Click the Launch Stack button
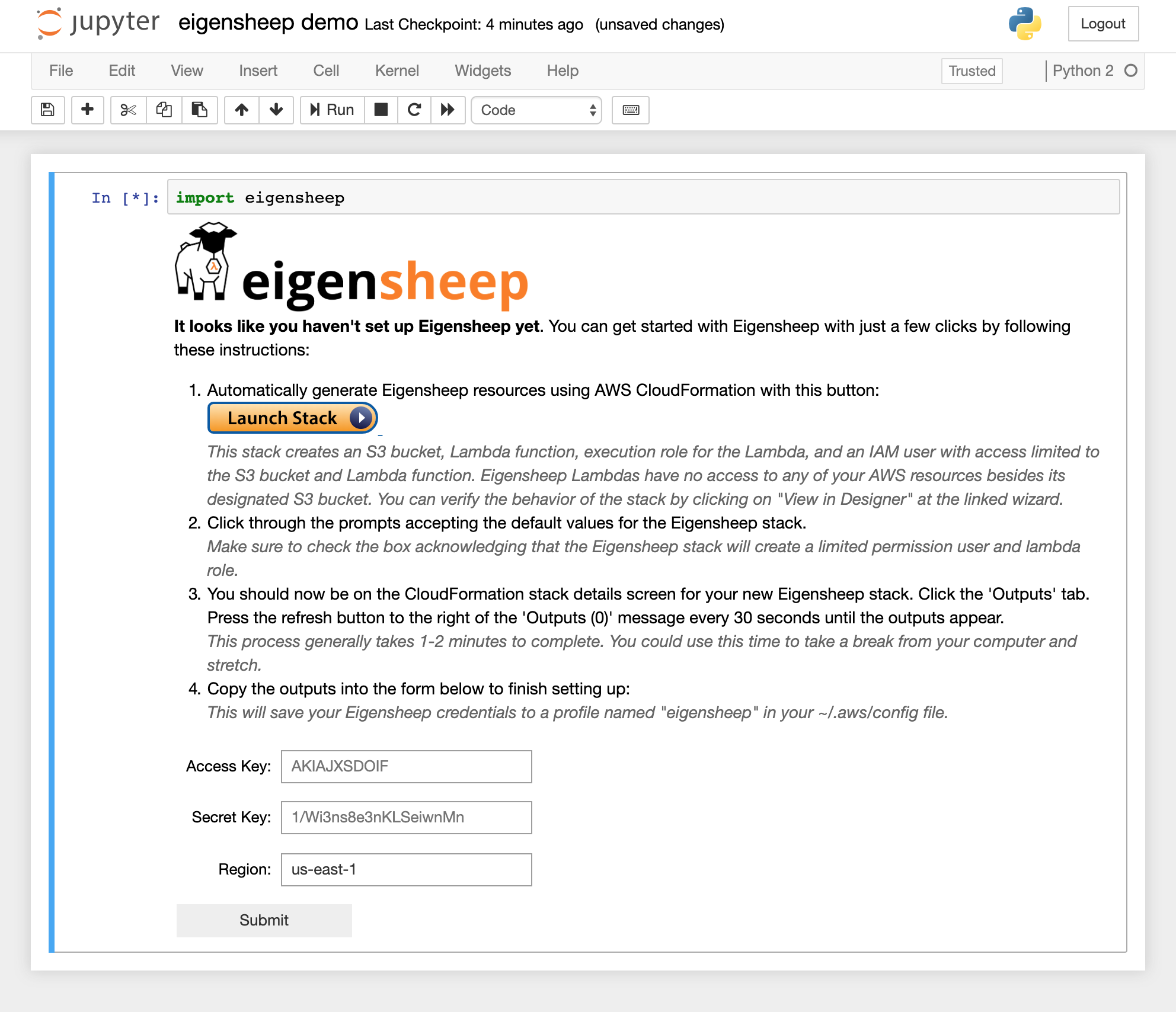This screenshot has height=1012, width=1176. point(292,418)
